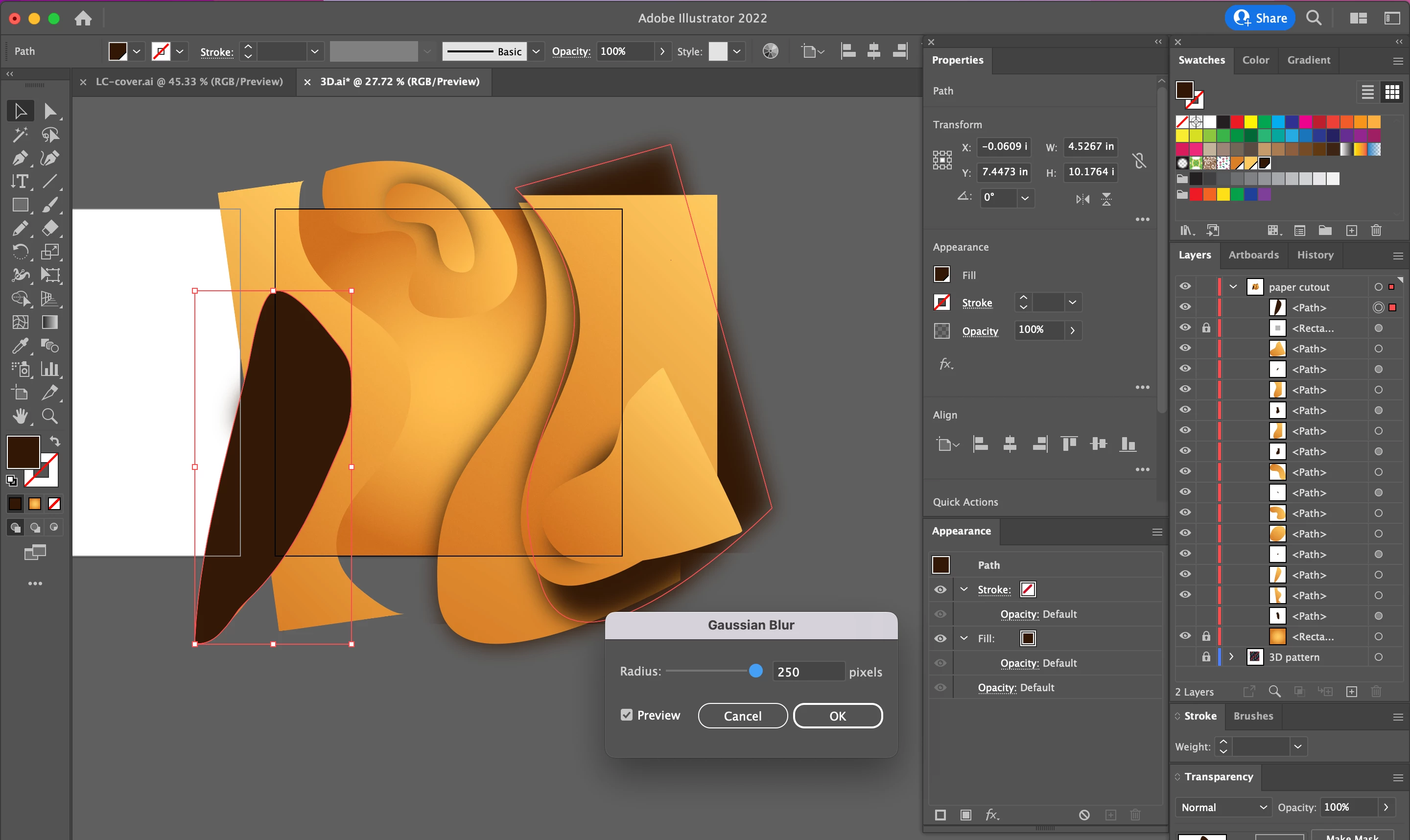
Task: Select the Direct Selection tool
Action: click(x=50, y=111)
